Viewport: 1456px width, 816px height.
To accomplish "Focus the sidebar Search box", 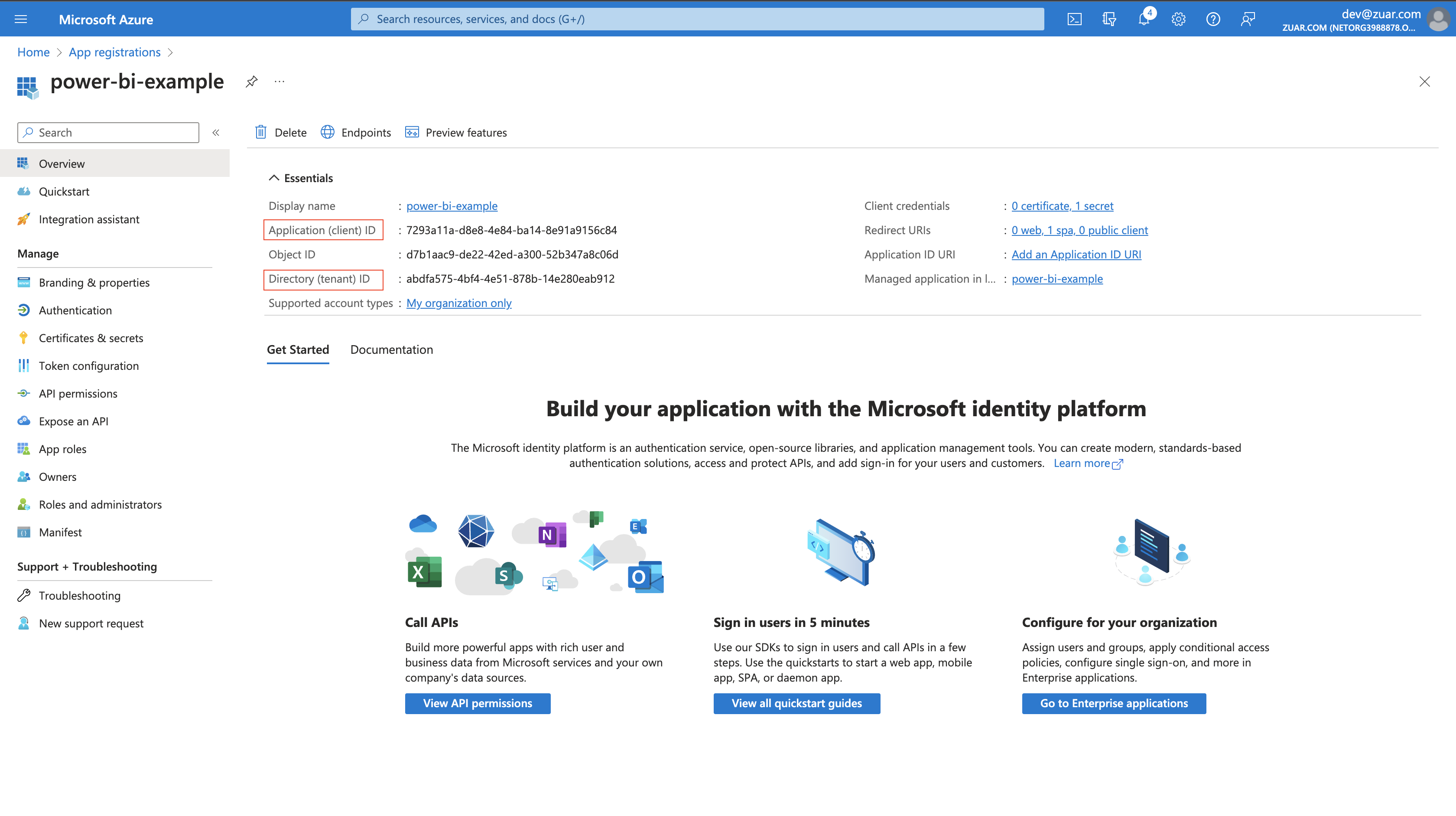I will [x=108, y=132].
